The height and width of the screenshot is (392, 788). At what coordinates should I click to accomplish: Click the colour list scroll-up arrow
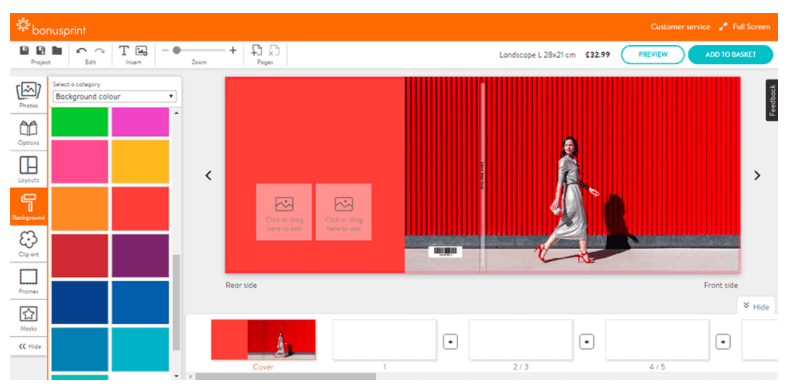coord(176,113)
